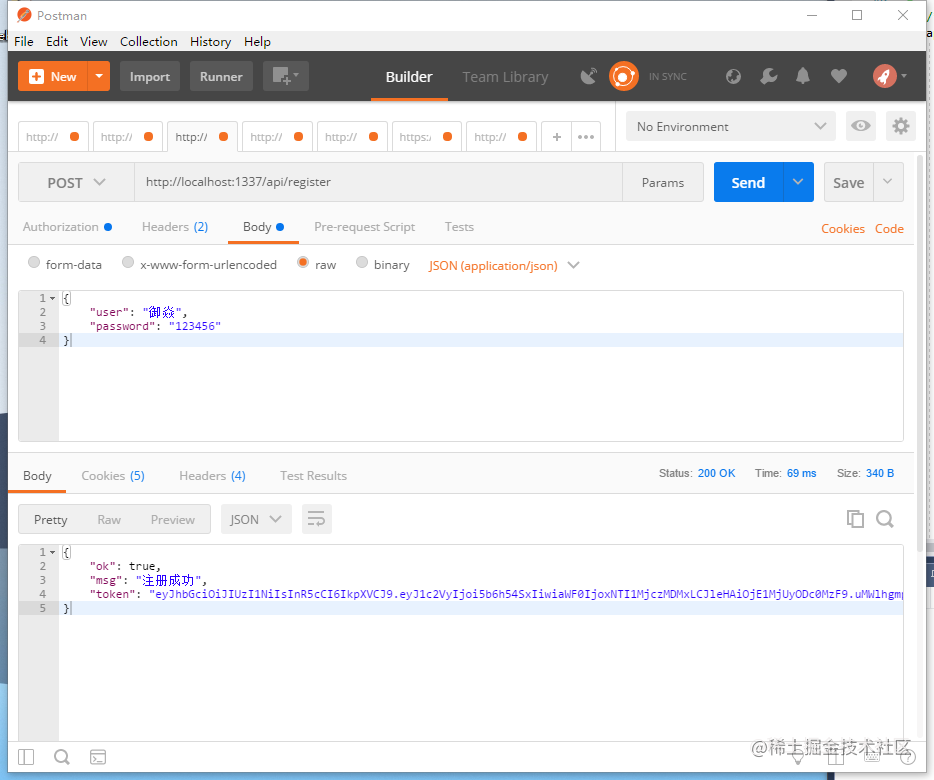This screenshot has width=934, height=780.
Task: Open tab options ellipsis menu
Action: pos(586,137)
